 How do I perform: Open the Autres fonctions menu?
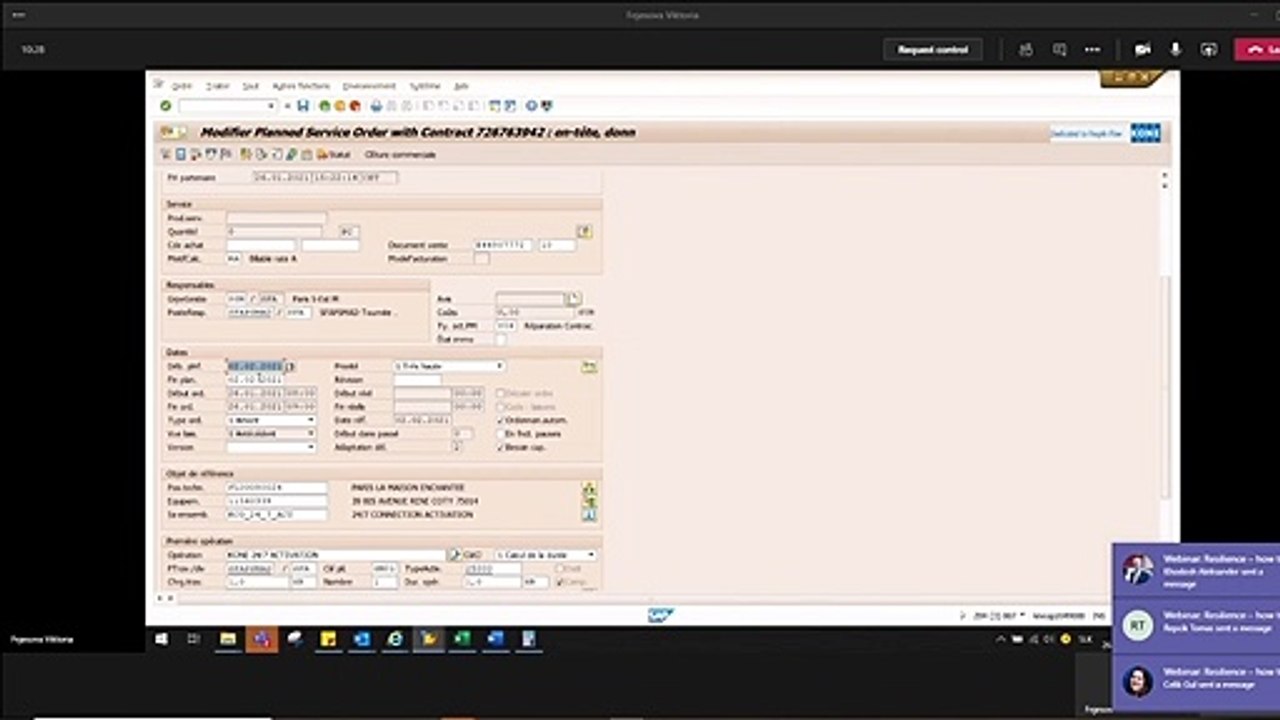(x=301, y=86)
